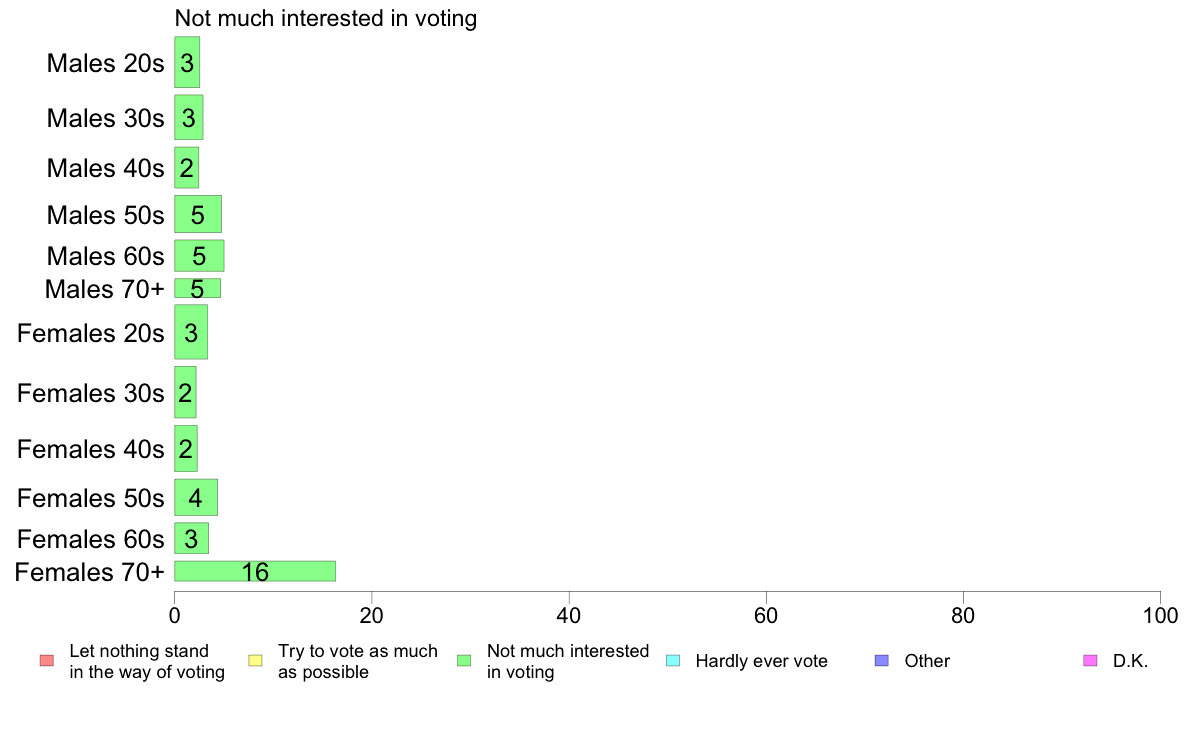Click the red 'Let nothing stand' legend swatch
The height and width of the screenshot is (736, 1188).
[x=47, y=661]
